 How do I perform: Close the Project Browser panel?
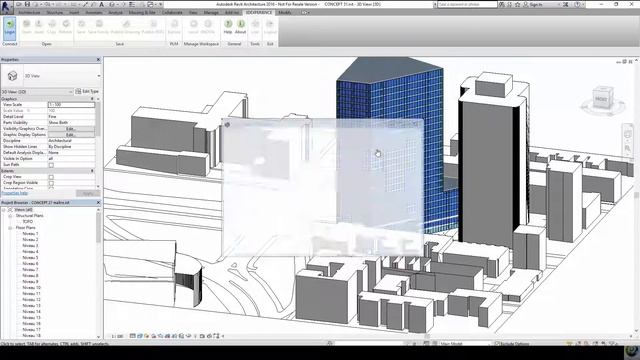point(98,202)
